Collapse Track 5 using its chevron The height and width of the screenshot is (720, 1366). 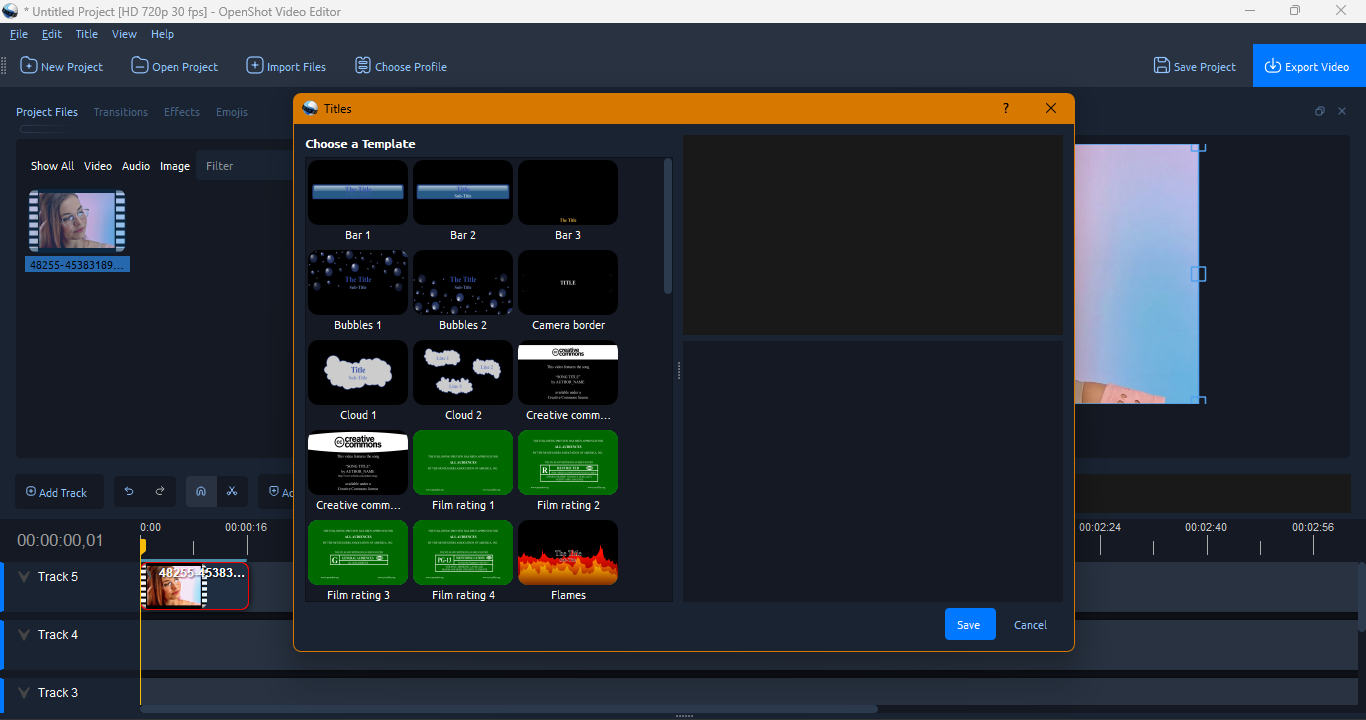pos(24,577)
